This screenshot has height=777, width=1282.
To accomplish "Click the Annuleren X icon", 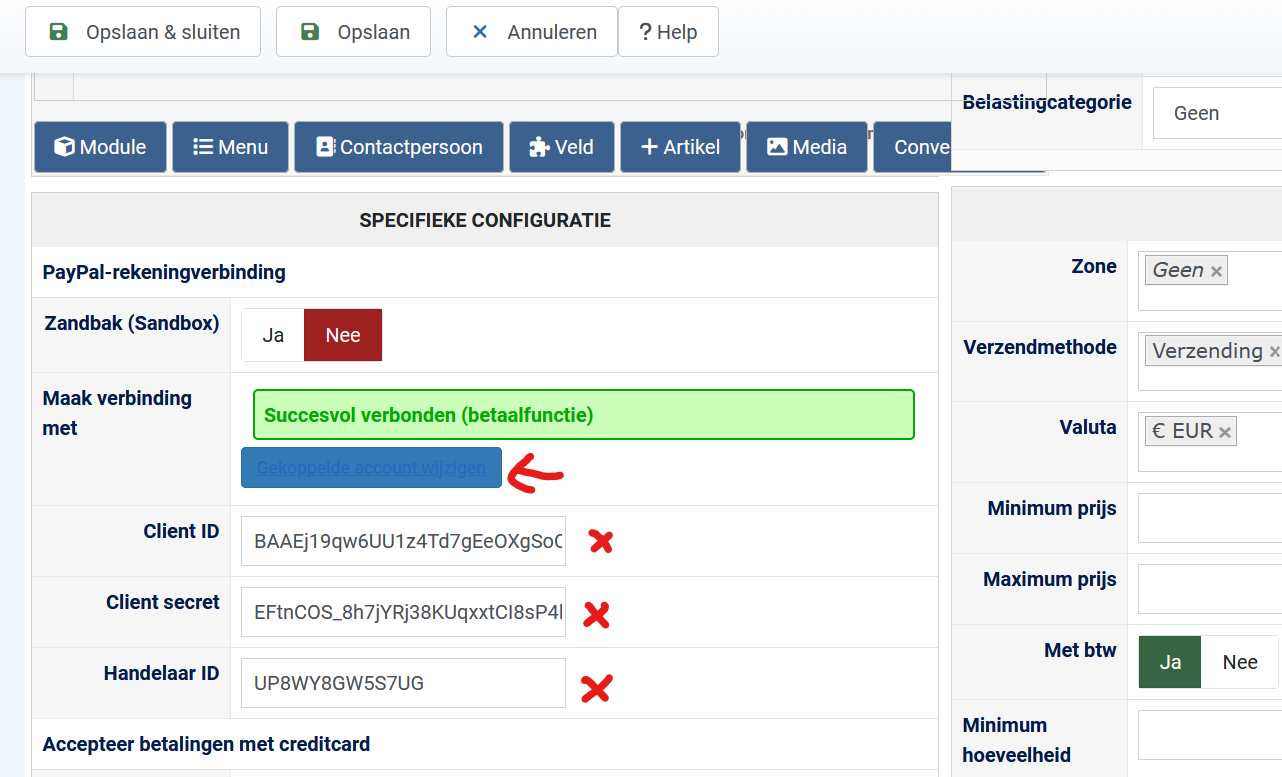I will tap(480, 32).
